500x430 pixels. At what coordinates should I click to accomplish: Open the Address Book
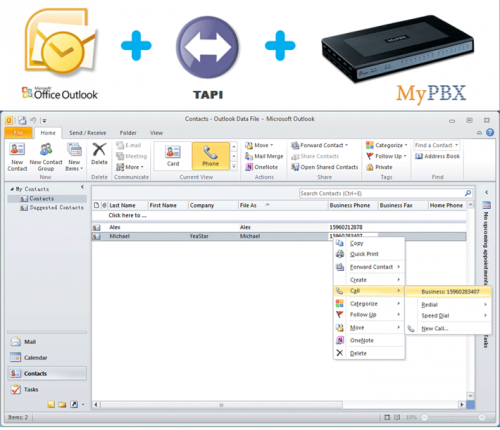point(437,156)
